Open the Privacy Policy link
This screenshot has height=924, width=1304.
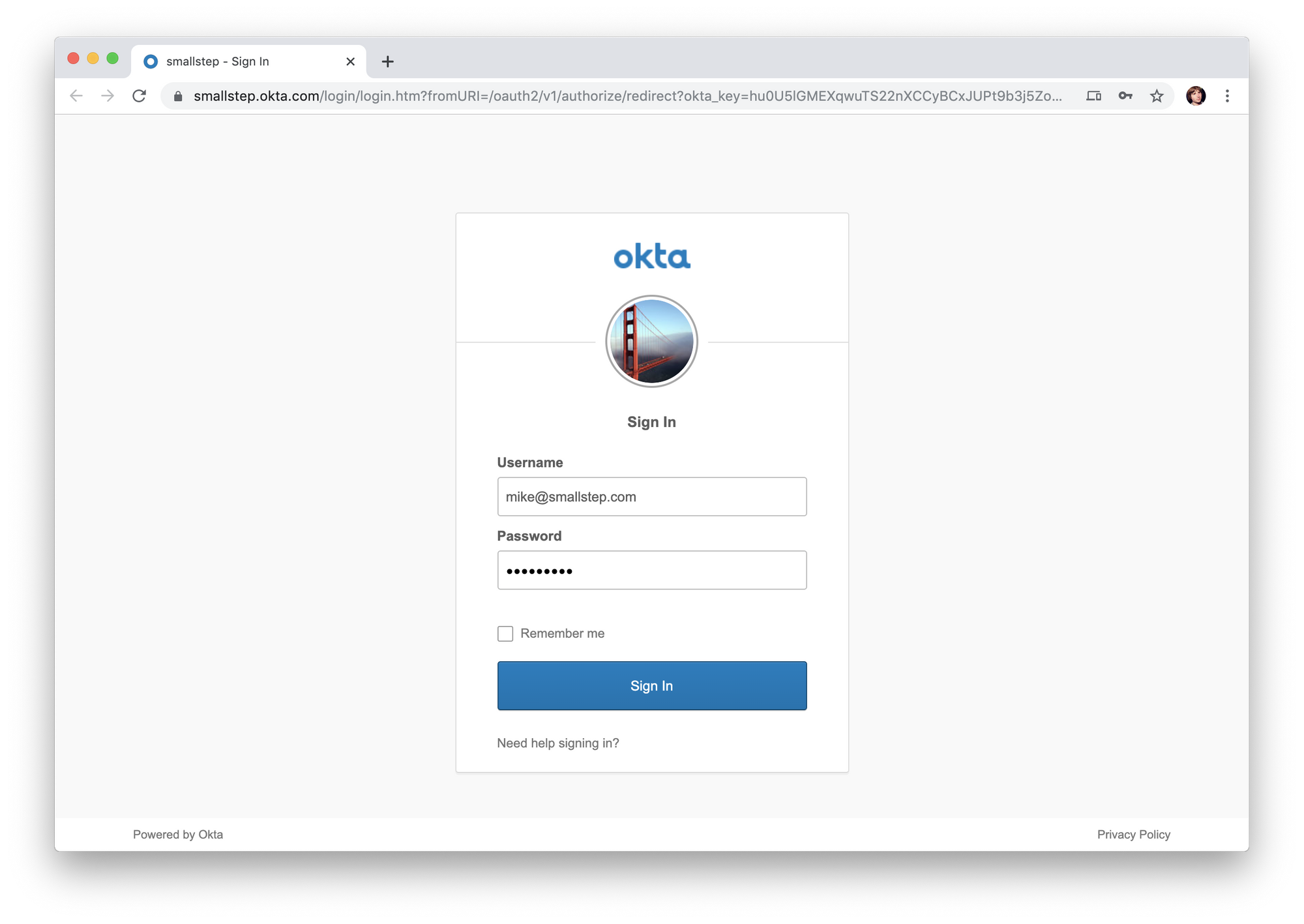(1134, 834)
